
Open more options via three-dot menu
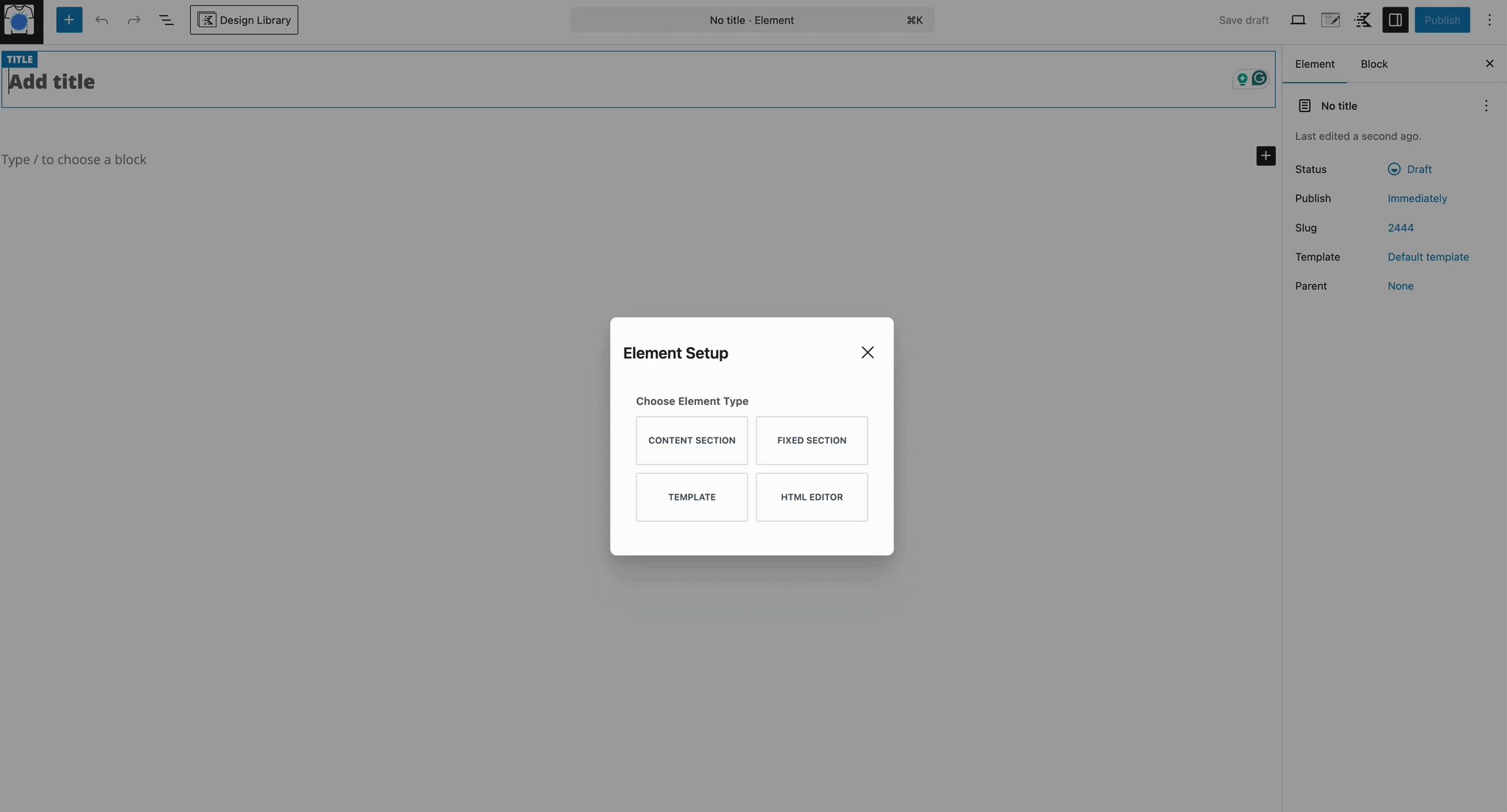(1490, 20)
